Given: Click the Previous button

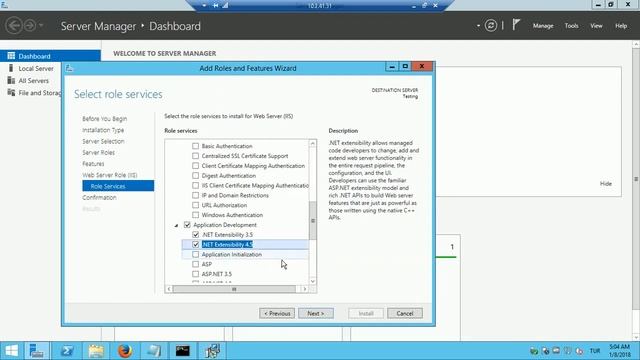Looking at the screenshot, I should (x=277, y=313).
